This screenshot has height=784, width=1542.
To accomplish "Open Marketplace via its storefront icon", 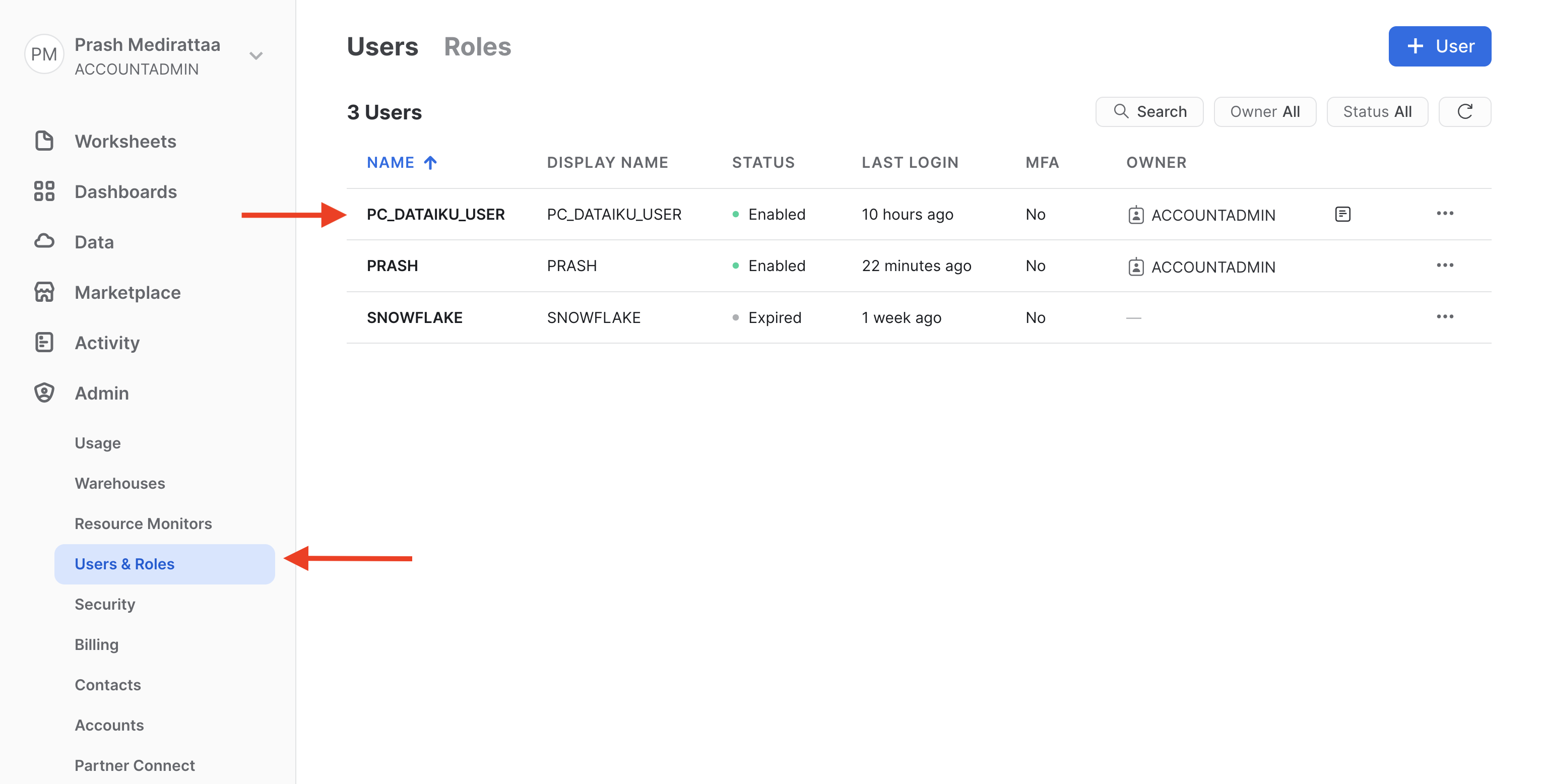I will click(x=44, y=292).
